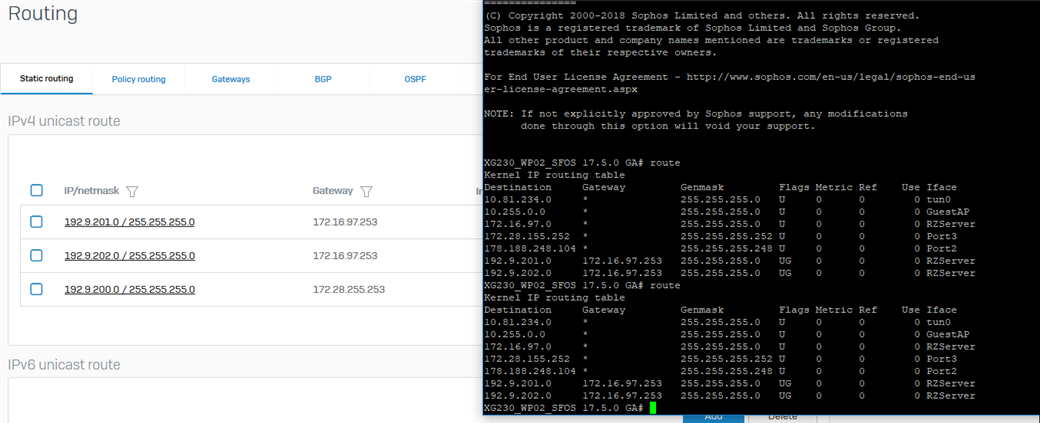This screenshot has width=1040, height=423.
Task: Switch to the BGP tab
Action: pos(323,80)
